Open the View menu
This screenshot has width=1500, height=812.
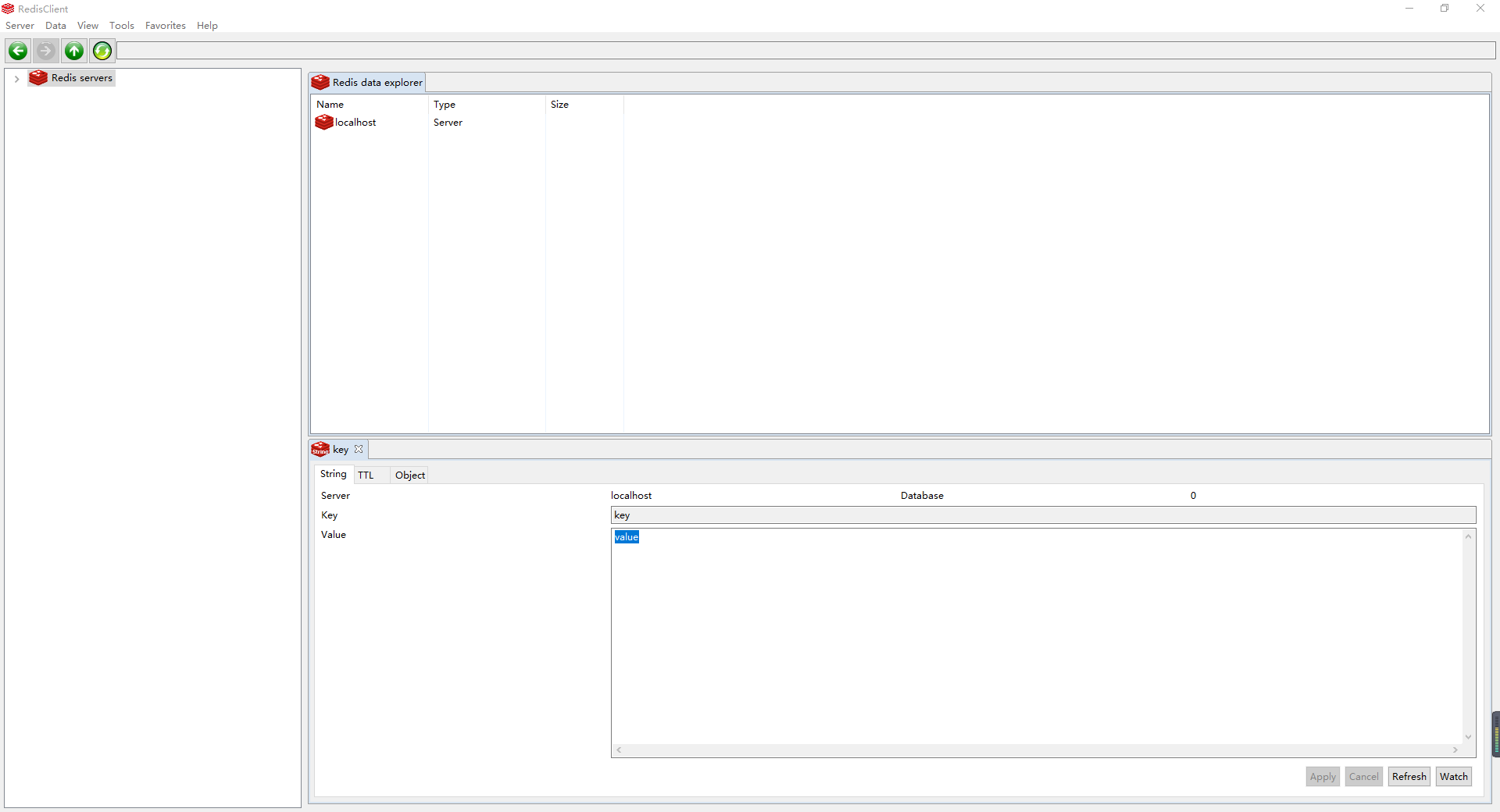pyautogui.click(x=87, y=26)
